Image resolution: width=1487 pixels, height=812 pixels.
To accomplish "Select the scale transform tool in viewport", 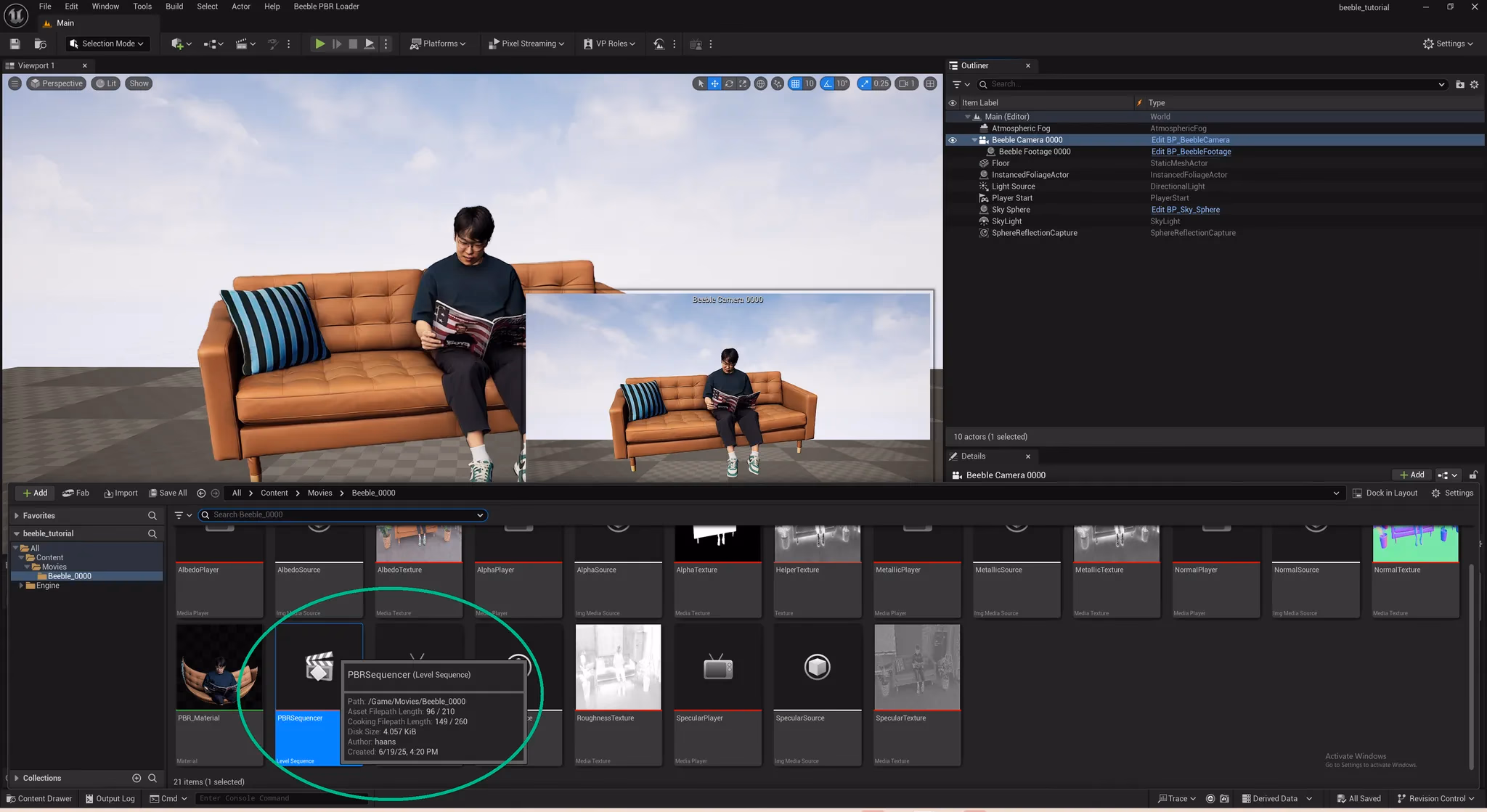I will (x=743, y=83).
